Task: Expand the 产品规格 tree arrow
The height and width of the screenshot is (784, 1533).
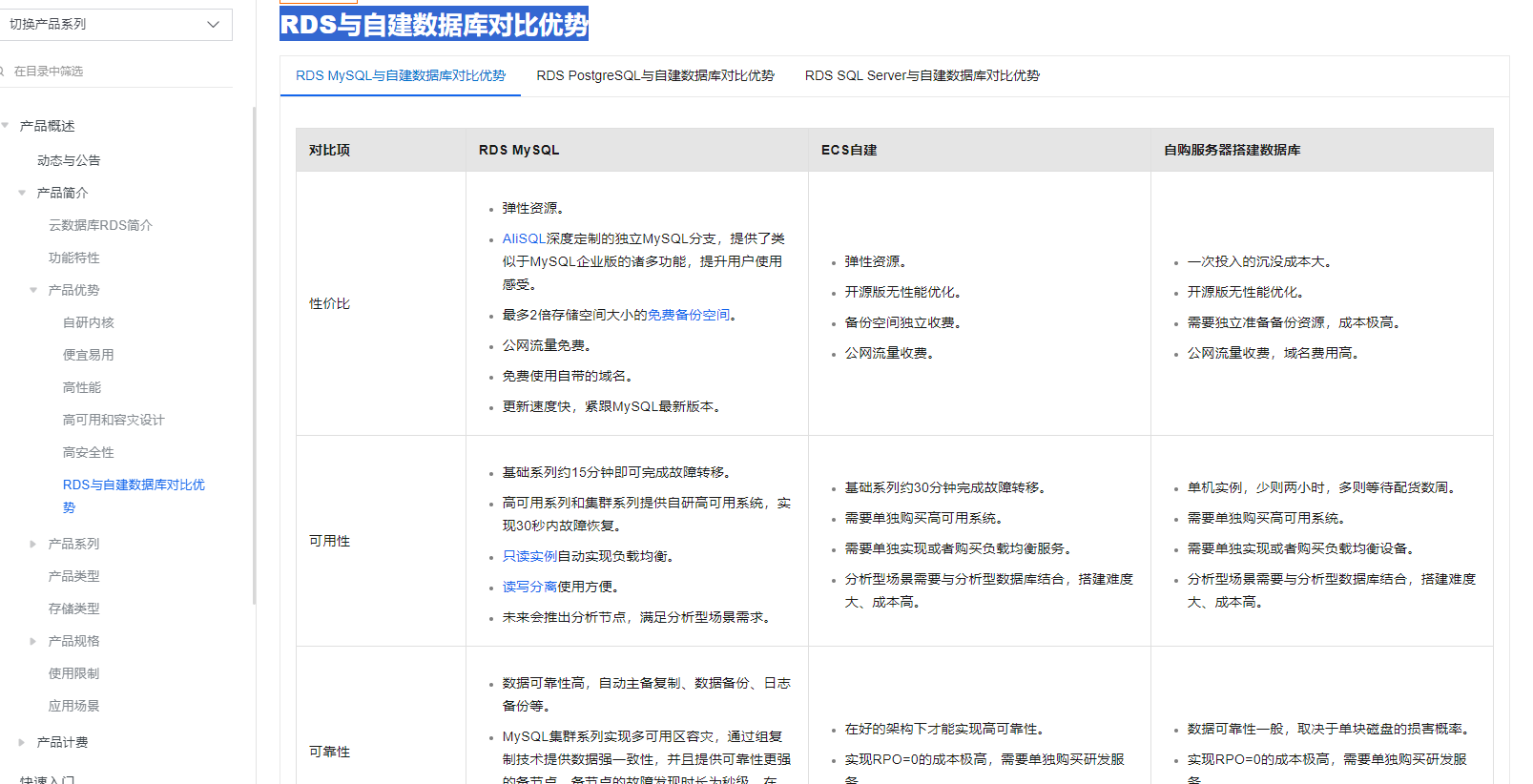Action: pos(33,641)
